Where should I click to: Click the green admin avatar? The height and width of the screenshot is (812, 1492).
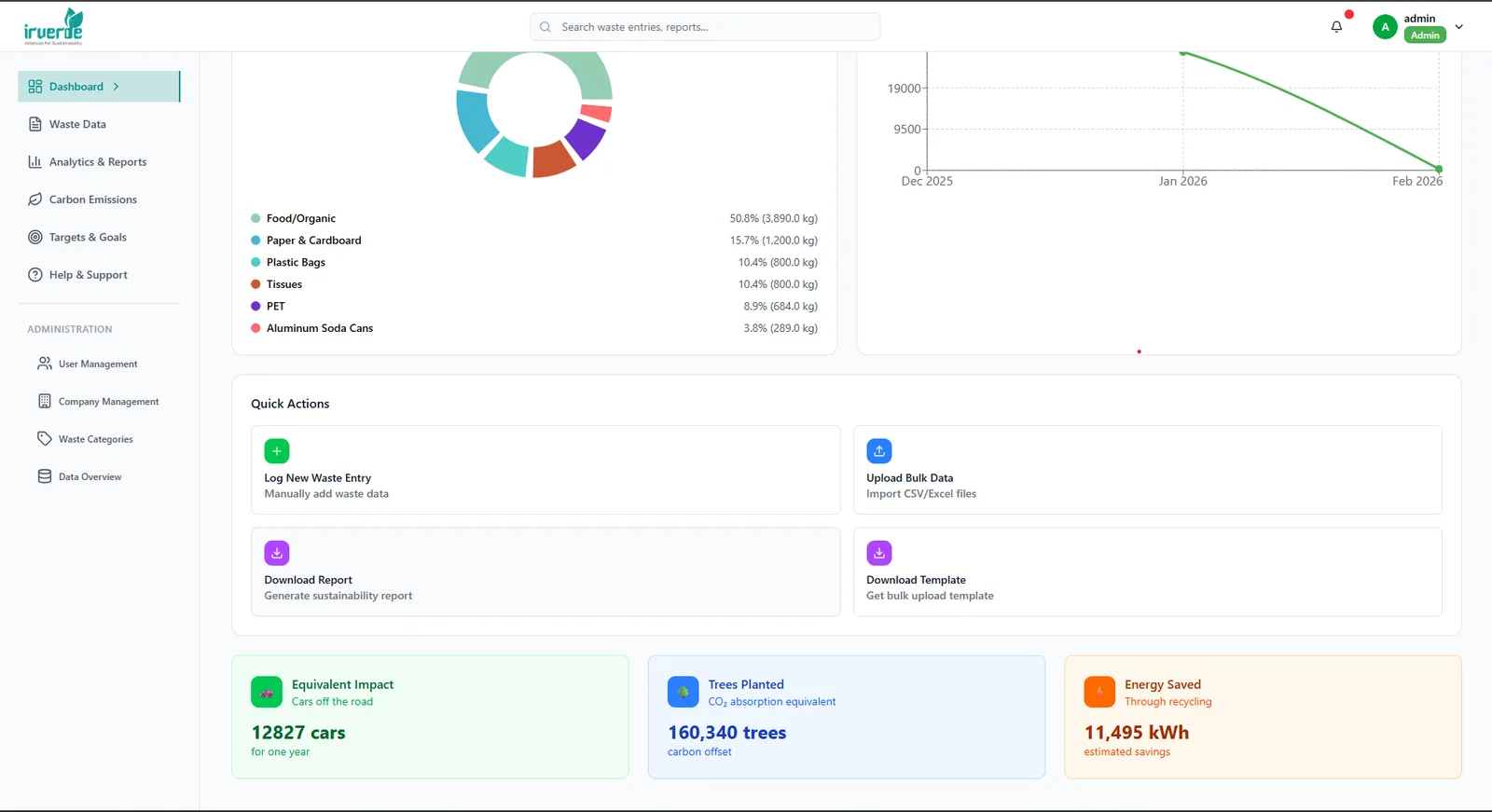pos(1385,27)
